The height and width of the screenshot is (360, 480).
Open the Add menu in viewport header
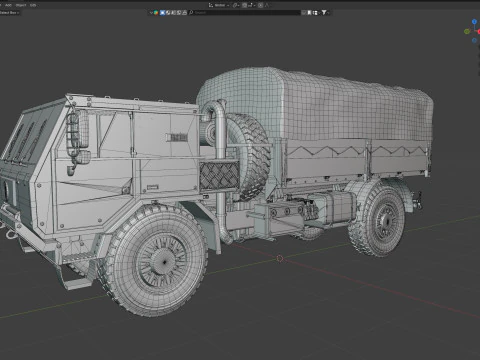[x=8, y=5]
